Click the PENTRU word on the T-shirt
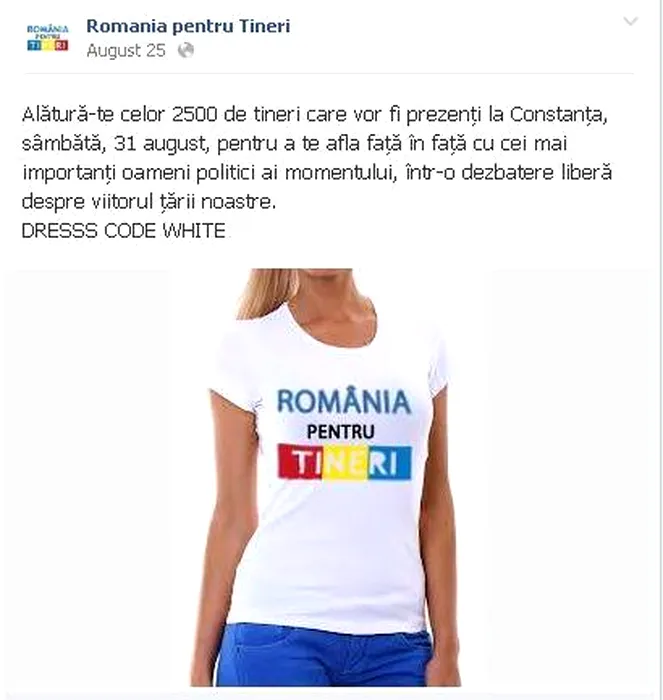This screenshot has width=663, height=700. [x=341, y=432]
